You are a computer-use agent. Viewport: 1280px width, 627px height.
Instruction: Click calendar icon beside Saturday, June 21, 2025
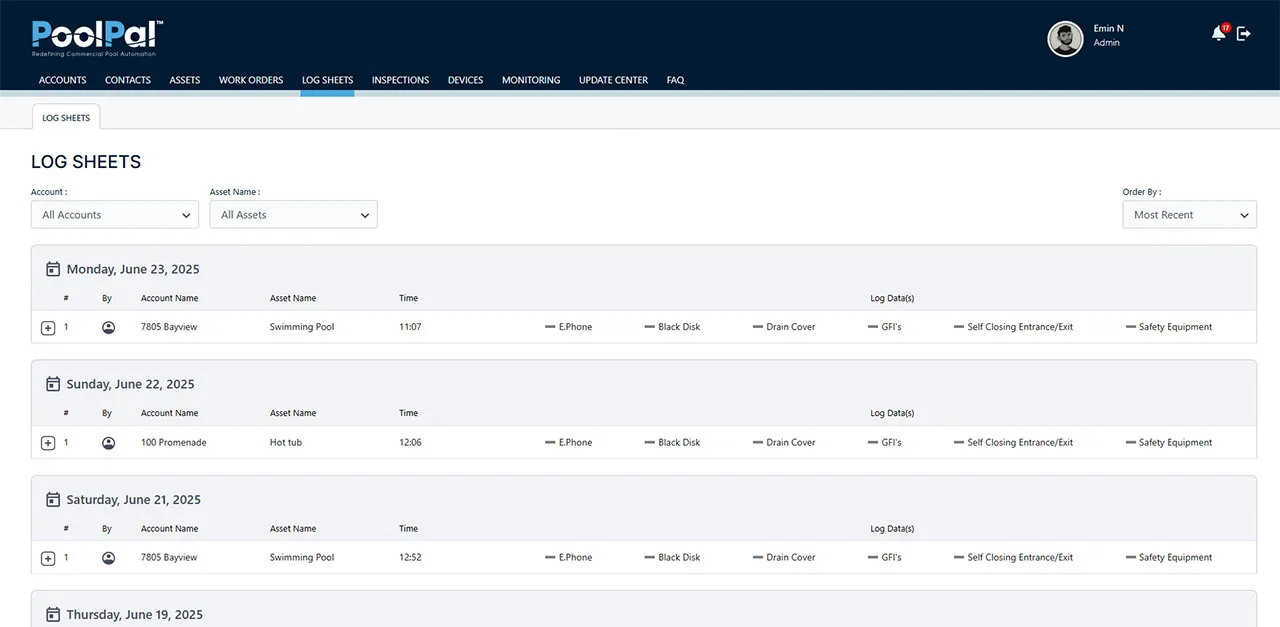click(x=53, y=500)
